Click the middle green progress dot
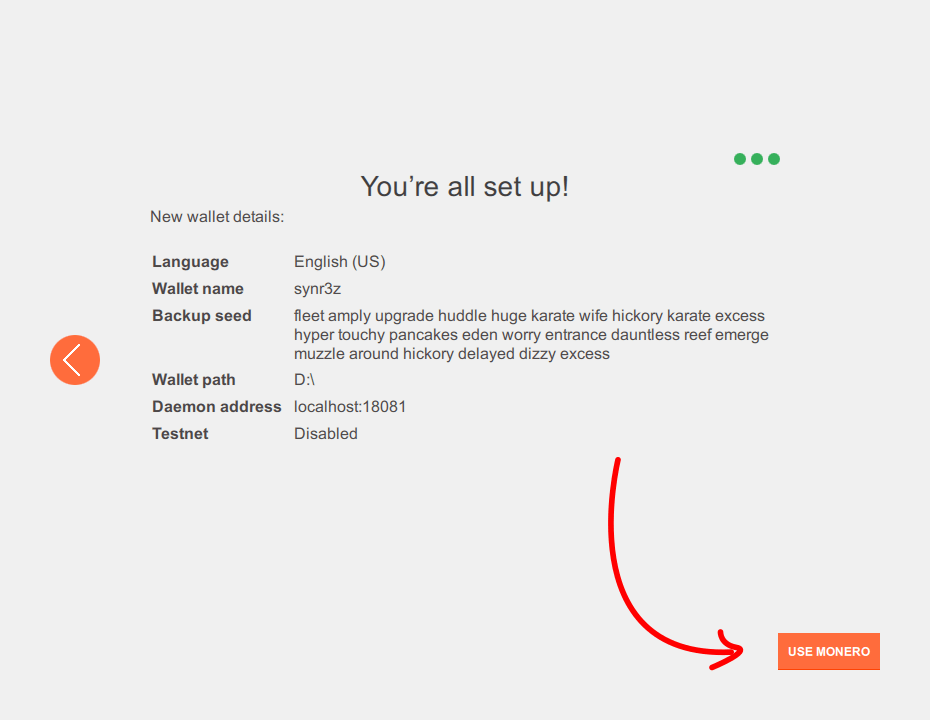The height and width of the screenshot is (720, 930). [x=757, y=159]
